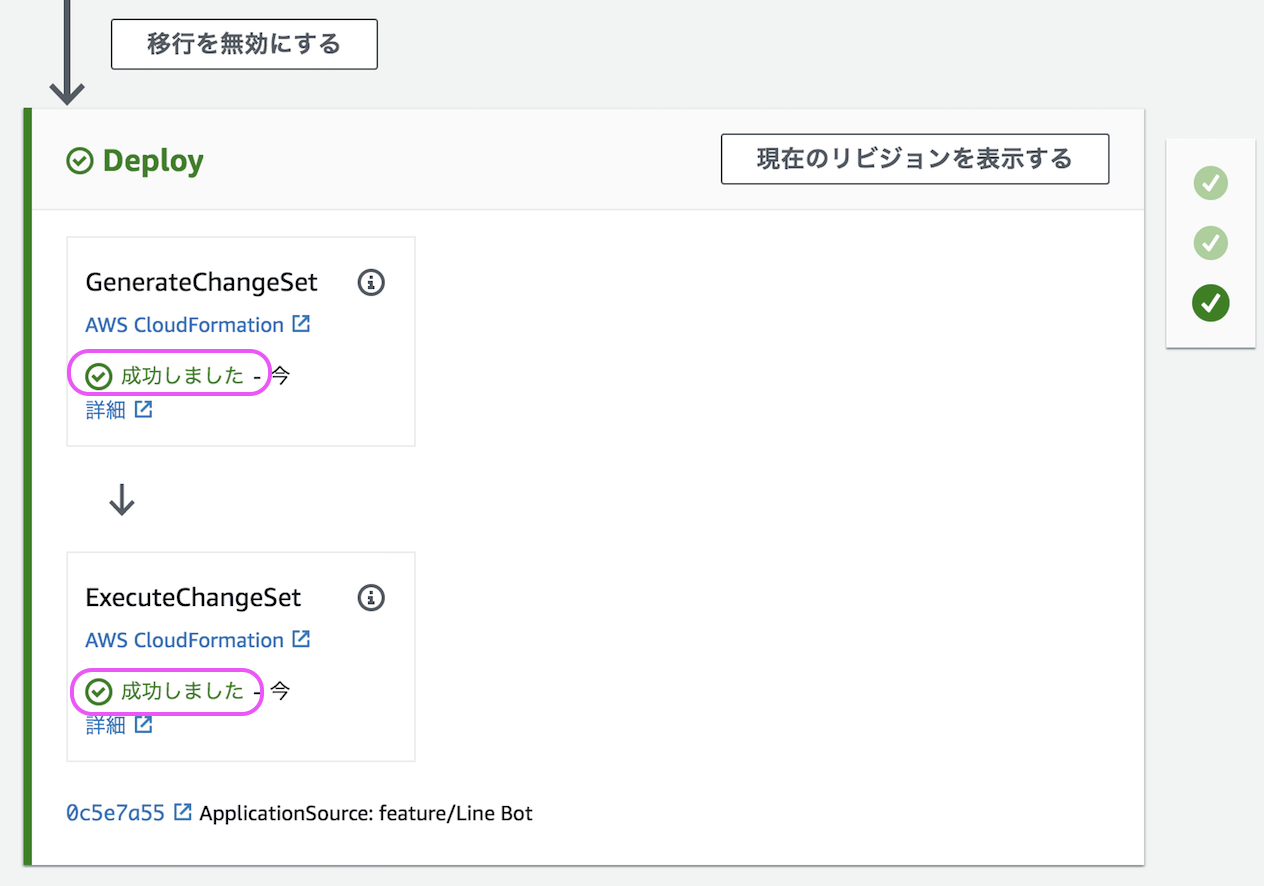1264x886 pixels.
Task: Click ExecuteChangeSet success status check icon
Action: coord(99,691)
